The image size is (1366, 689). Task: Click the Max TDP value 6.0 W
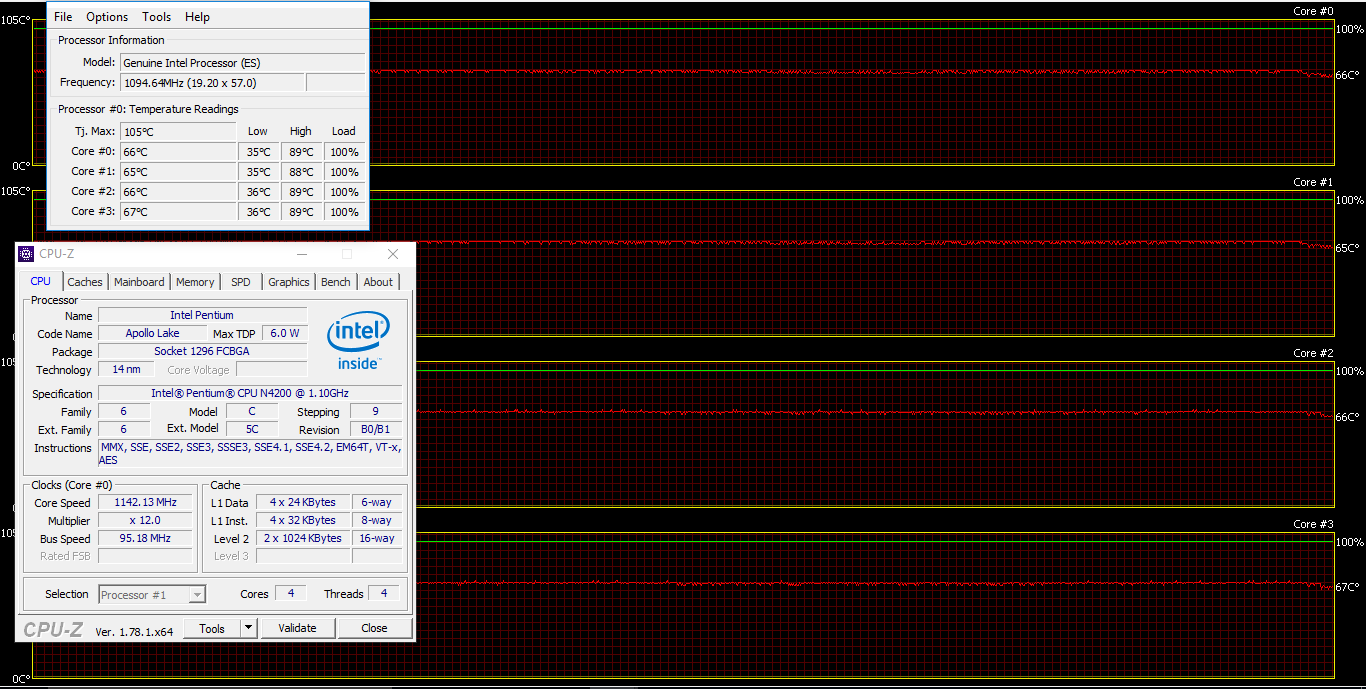pos(284,334)
